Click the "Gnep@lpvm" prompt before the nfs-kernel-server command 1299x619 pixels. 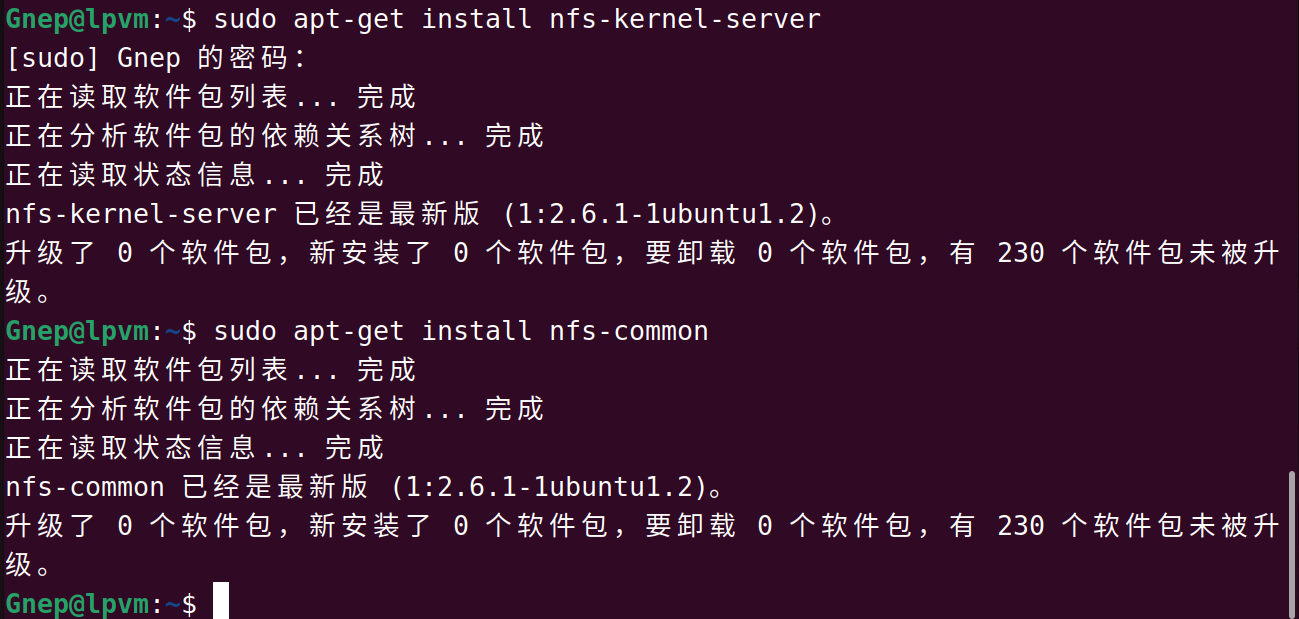point(77,19)
